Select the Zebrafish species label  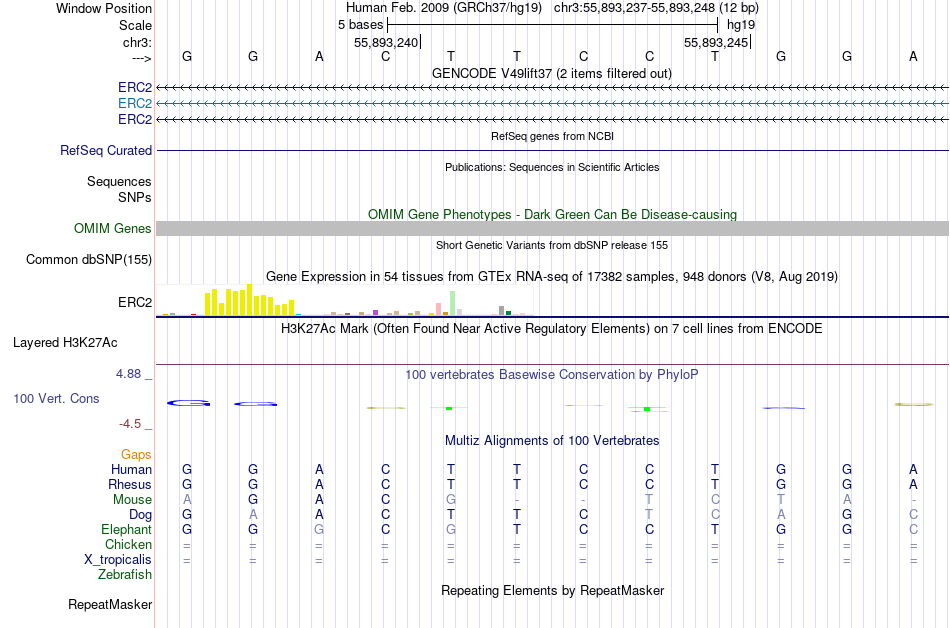point(125,574)
